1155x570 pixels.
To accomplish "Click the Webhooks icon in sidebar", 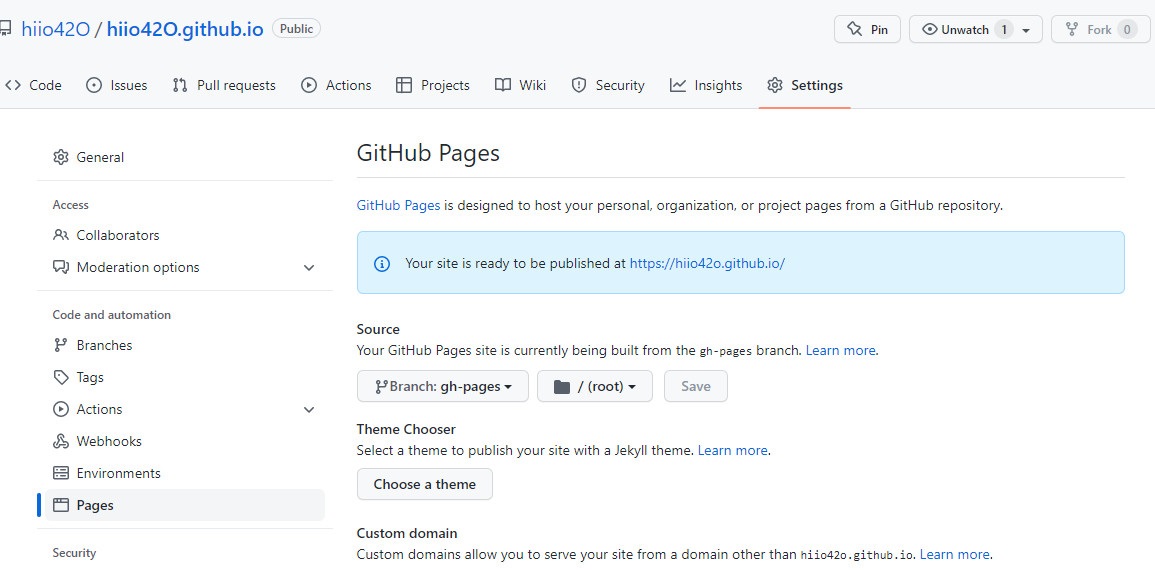I will coord(60,441).
